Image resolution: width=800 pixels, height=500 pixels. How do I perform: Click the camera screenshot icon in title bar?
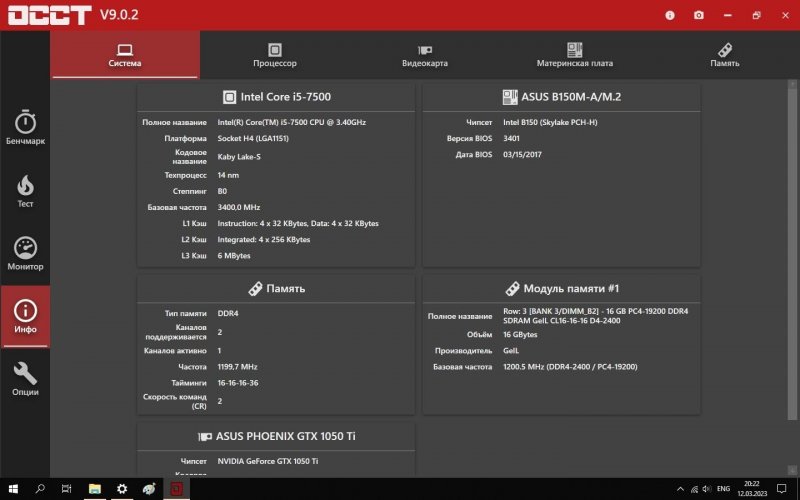[x=698, y=15]
